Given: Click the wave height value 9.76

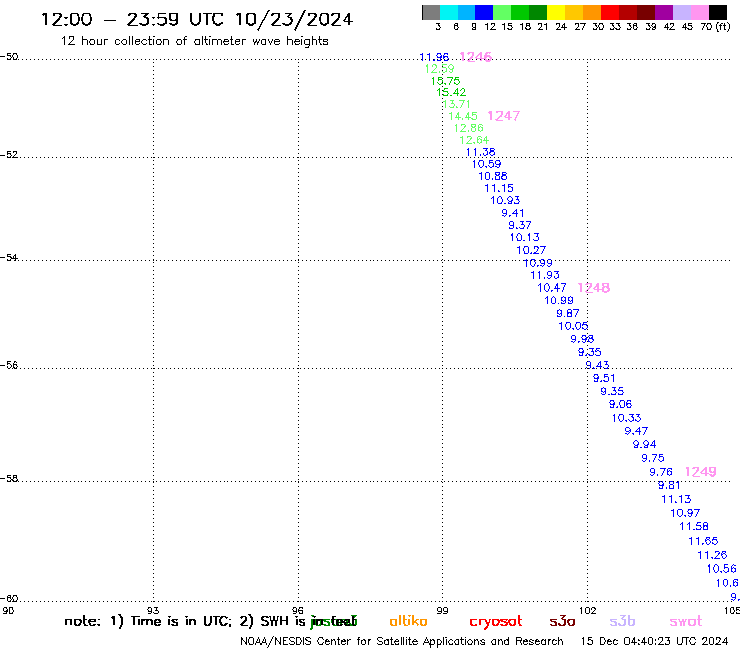Looking at the screenshot, I should click(661, 472).
